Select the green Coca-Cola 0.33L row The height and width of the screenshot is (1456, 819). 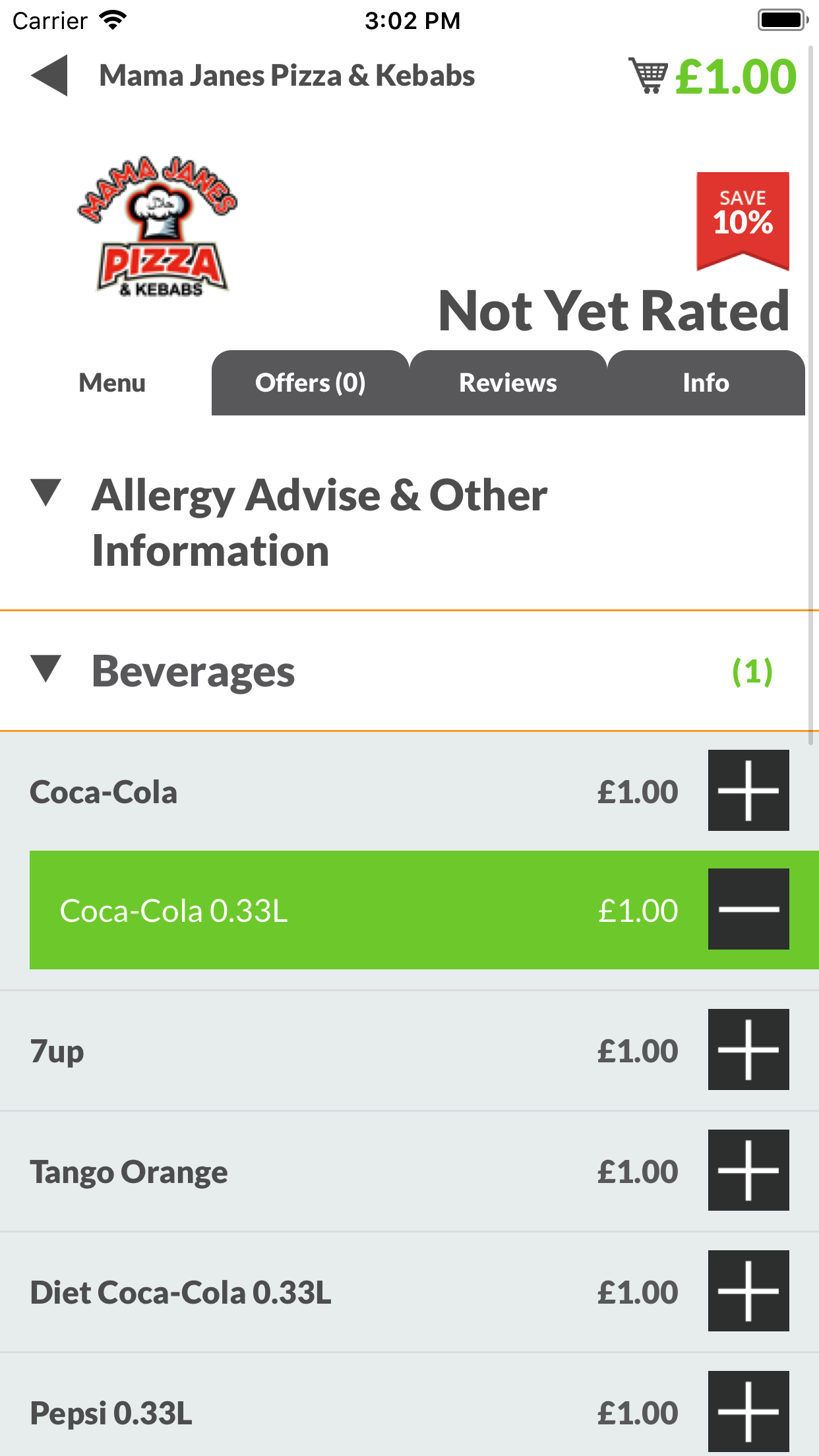(330, 910)
